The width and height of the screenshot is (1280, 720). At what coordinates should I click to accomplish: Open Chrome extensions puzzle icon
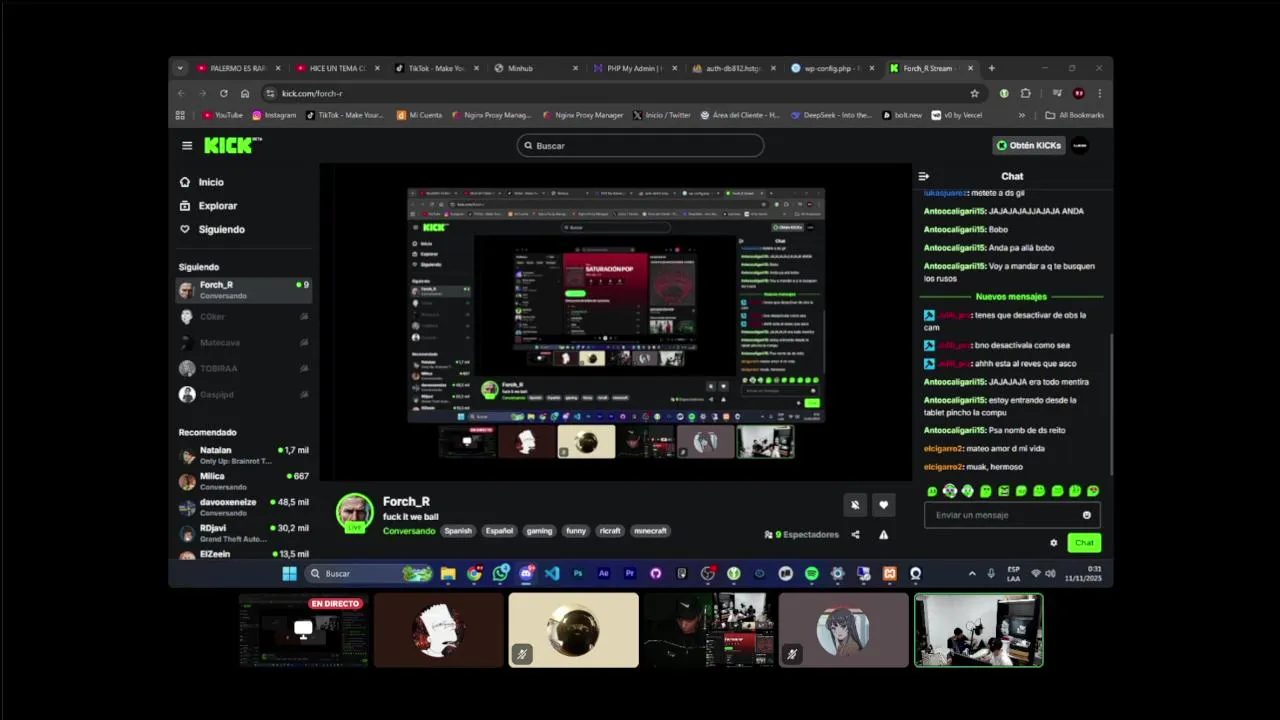coord(1025,93)
